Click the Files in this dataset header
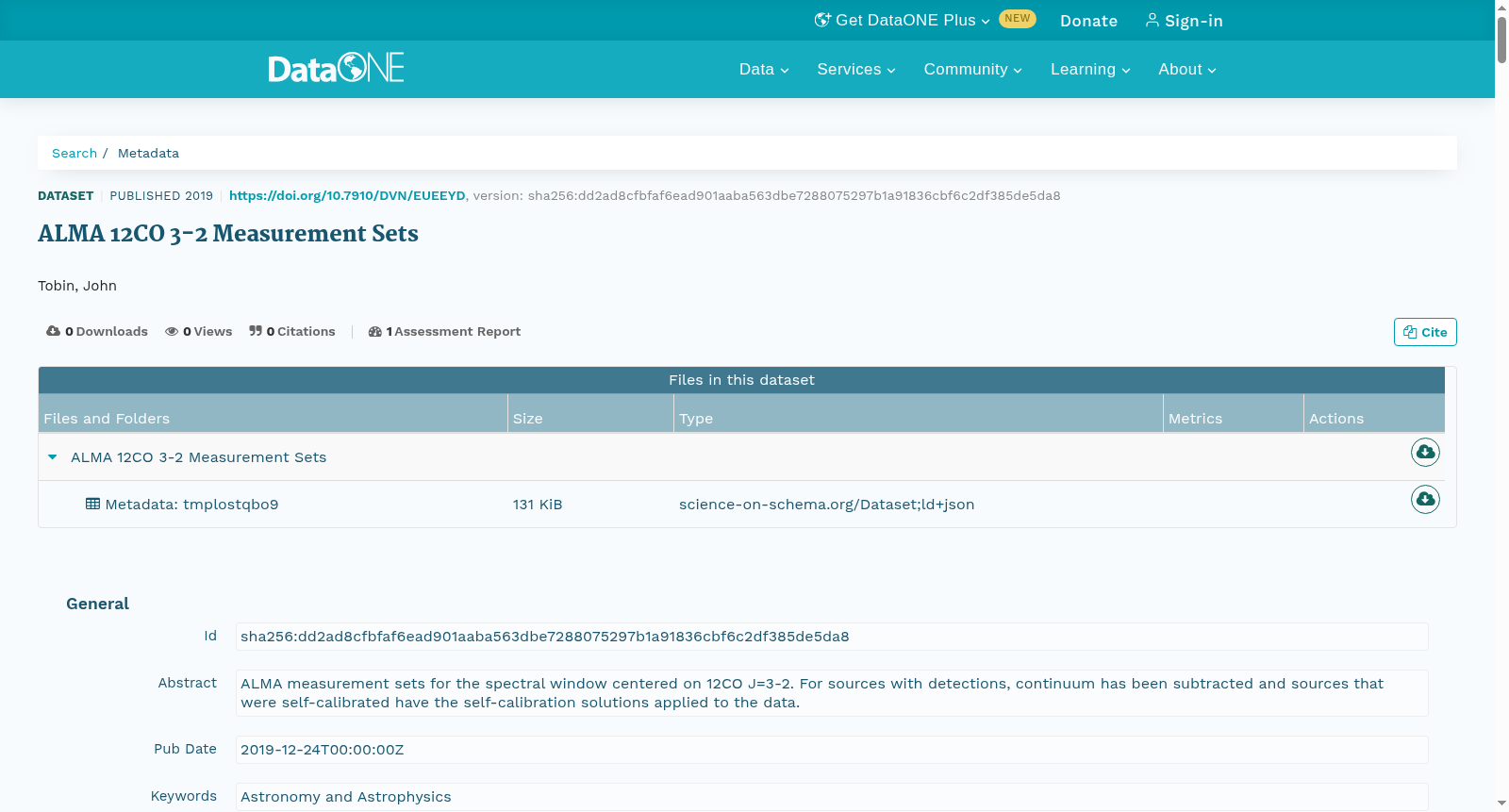 [x=741, y=380]
